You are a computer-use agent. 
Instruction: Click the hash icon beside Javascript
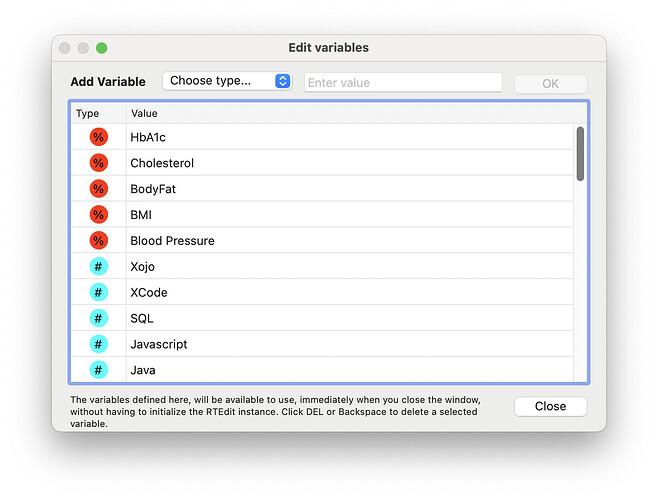tap(99, 344)
